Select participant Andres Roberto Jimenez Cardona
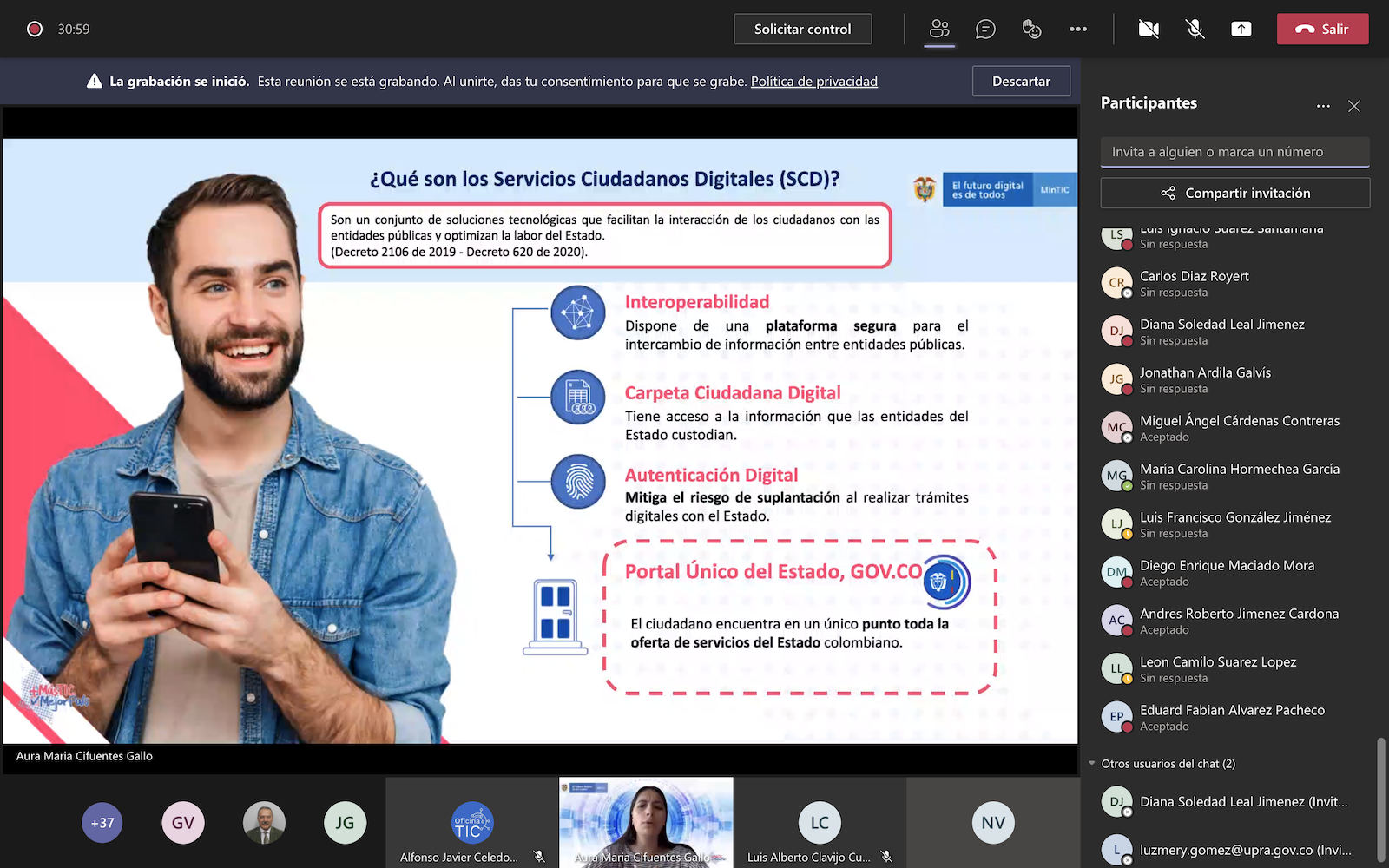This screenshot has width=1389, height=868. pos(1234,621)
